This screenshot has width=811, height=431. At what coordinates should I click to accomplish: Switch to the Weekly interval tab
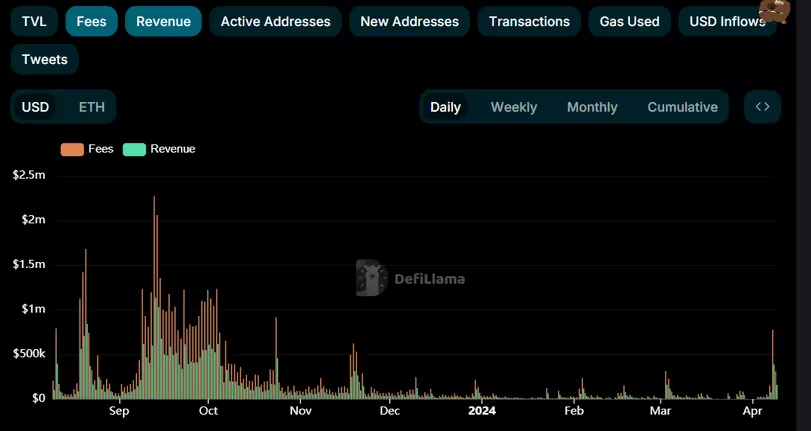(513, 107)
